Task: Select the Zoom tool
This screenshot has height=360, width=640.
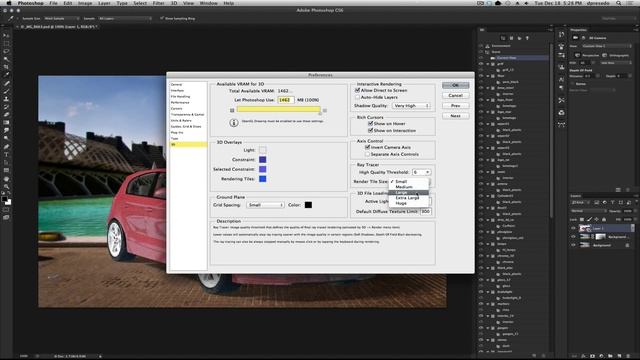Action: click(6, 187)
